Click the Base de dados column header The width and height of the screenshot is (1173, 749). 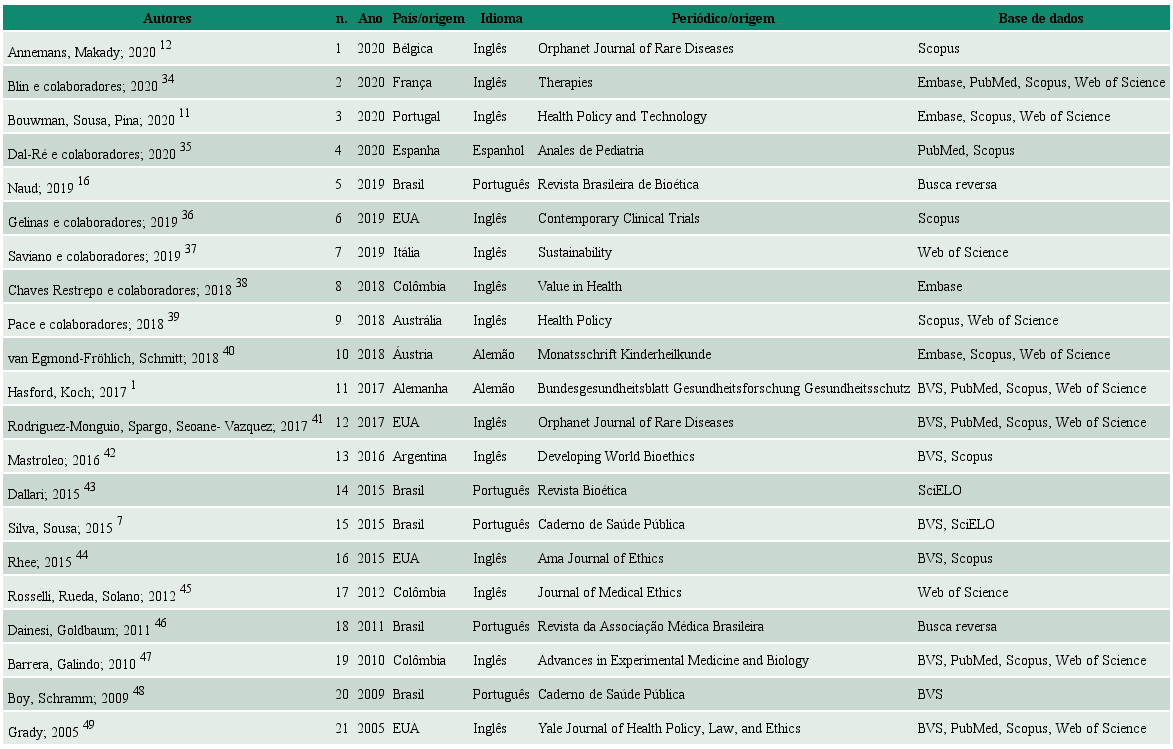pos(1040,18)
